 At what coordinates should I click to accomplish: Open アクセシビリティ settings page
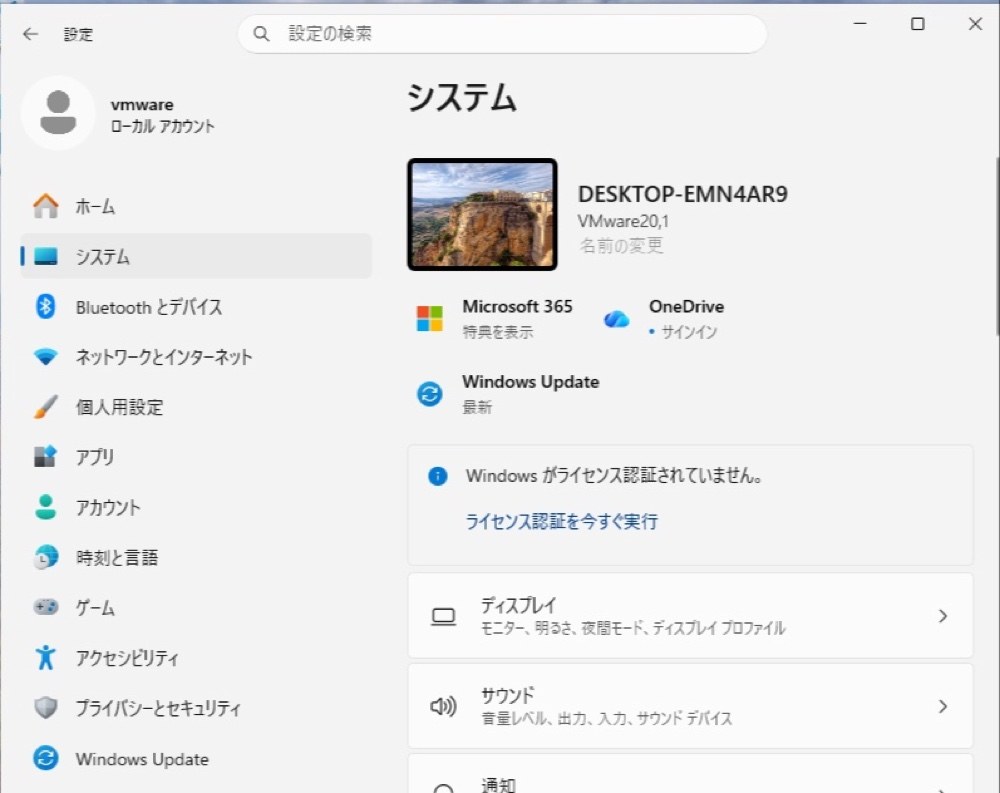pyautogui.click(x=196, y=657)
